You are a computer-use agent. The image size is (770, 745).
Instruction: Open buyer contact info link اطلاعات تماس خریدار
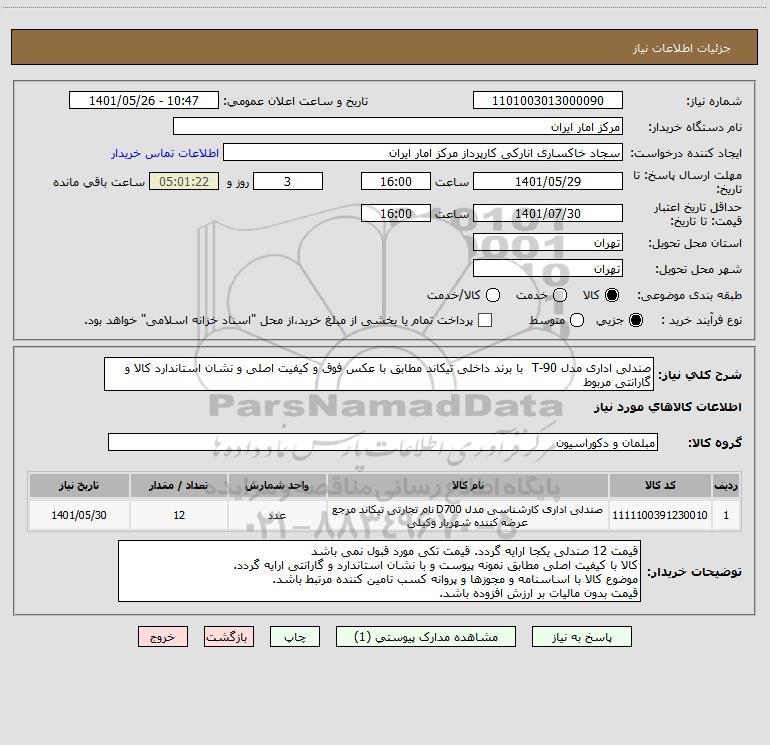click(x=165, y=153)
